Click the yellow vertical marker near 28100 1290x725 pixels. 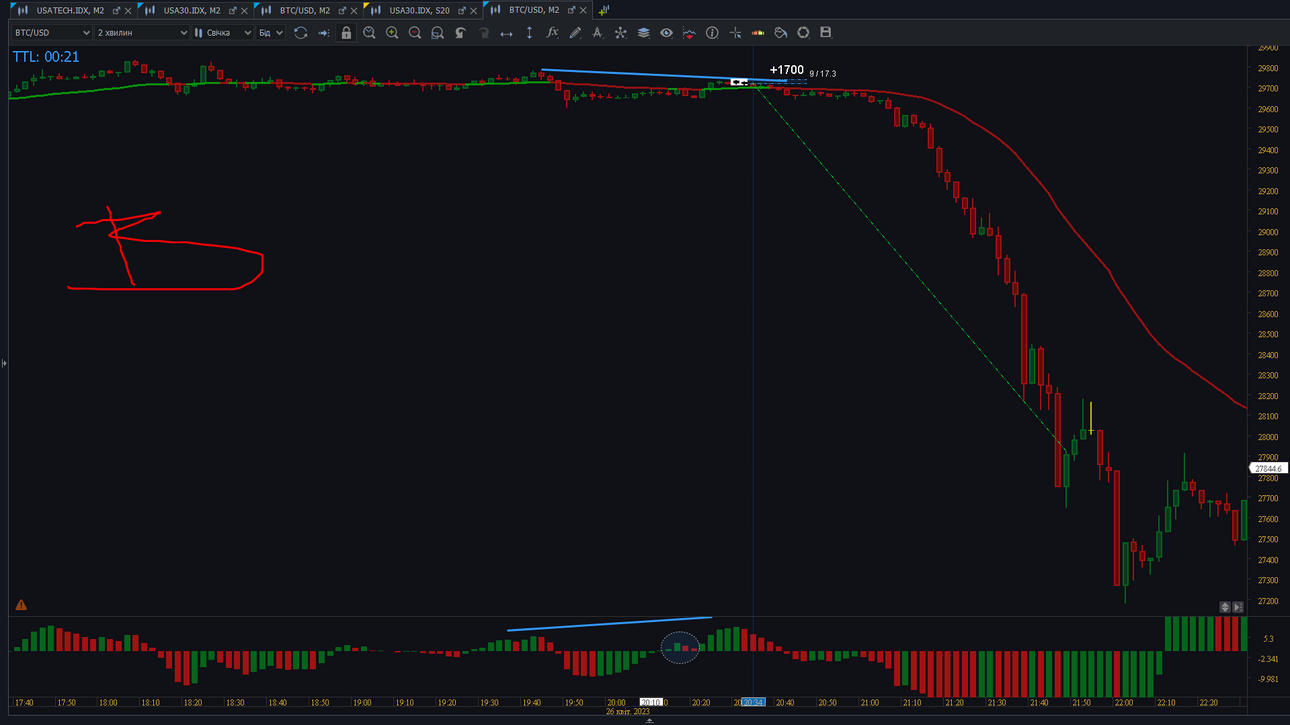pyautogui.click(x=1090, y=417)
